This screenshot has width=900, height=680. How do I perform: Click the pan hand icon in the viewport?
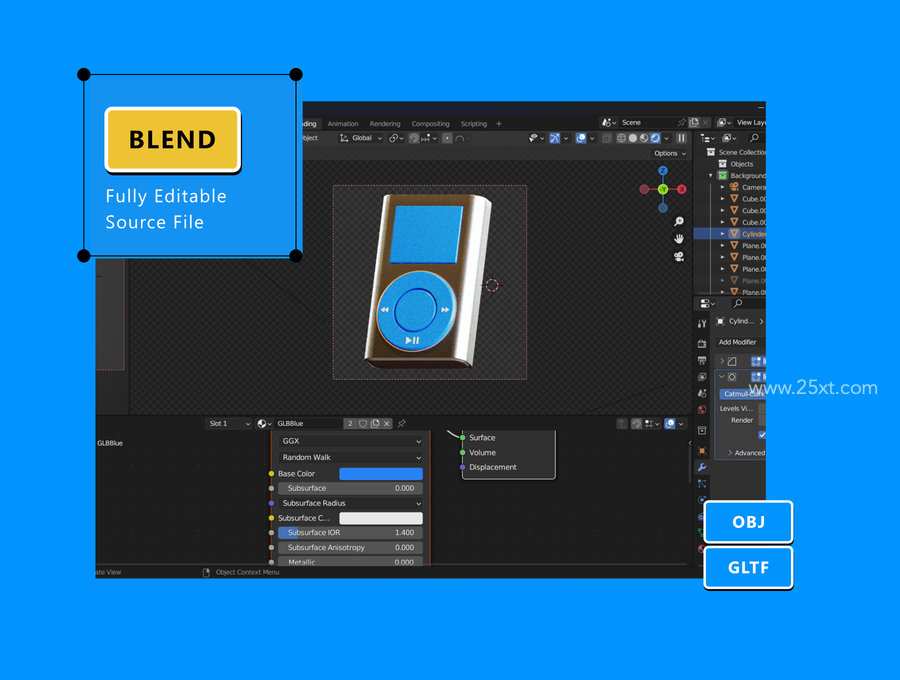[x=679, y=239]
